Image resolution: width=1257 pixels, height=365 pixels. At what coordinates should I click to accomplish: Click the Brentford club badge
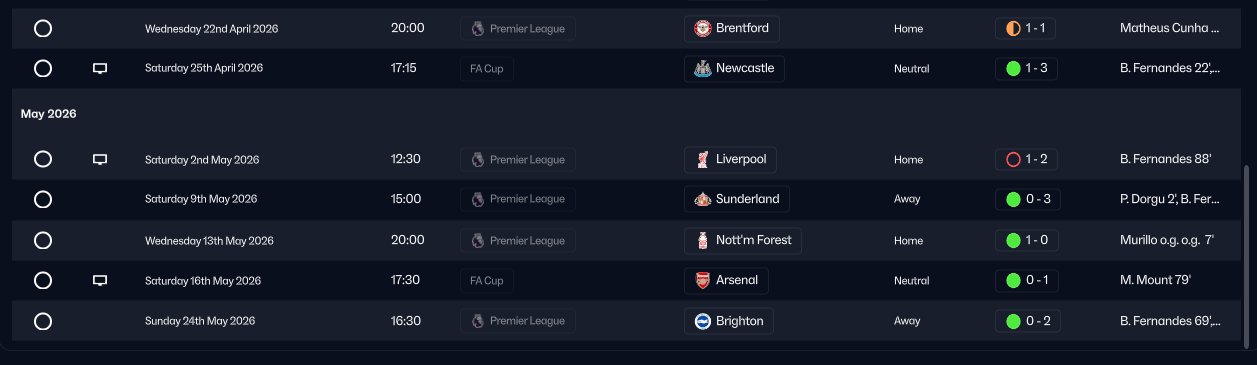coord(703,28)
